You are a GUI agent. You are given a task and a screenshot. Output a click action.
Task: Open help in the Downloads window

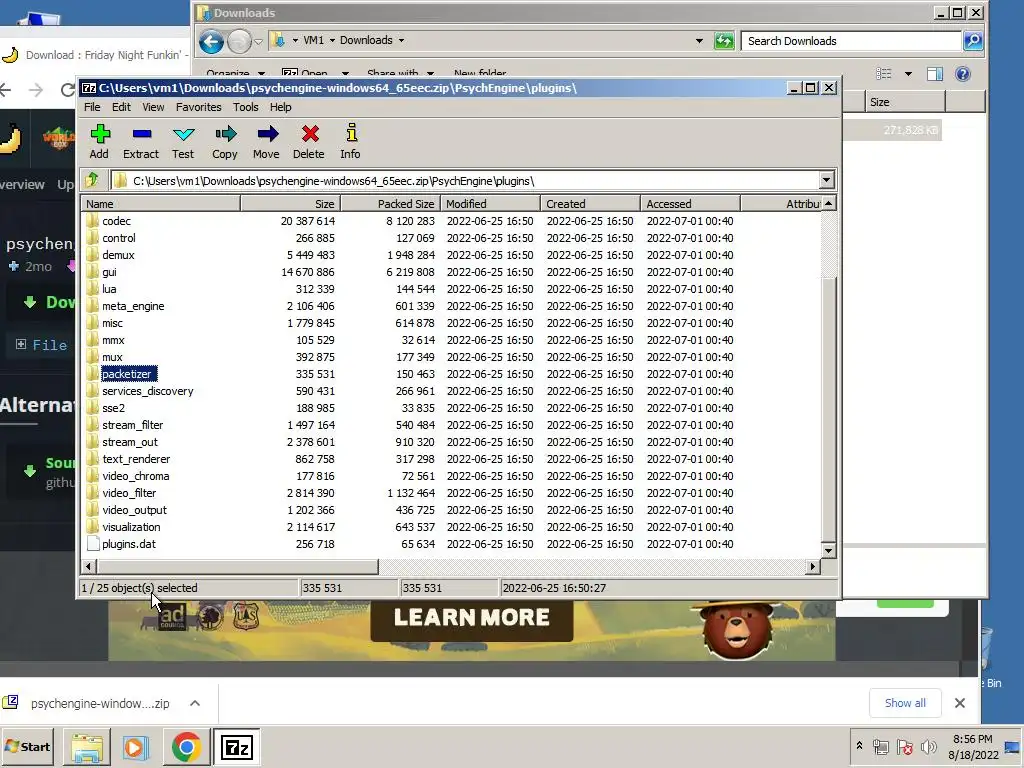click(963, 74)
